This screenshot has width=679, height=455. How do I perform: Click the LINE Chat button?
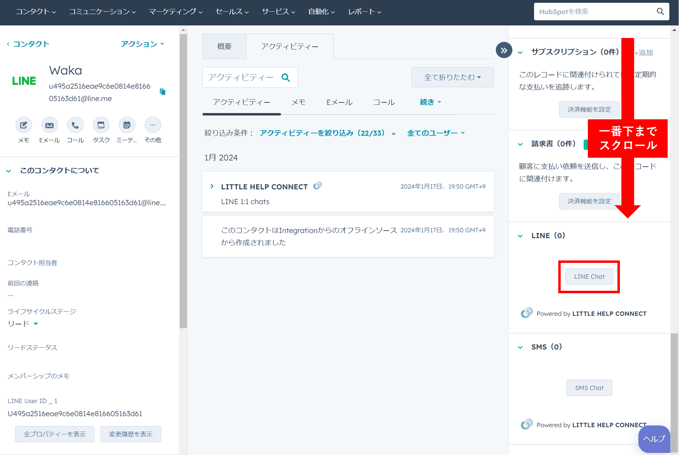pos(589,277)
